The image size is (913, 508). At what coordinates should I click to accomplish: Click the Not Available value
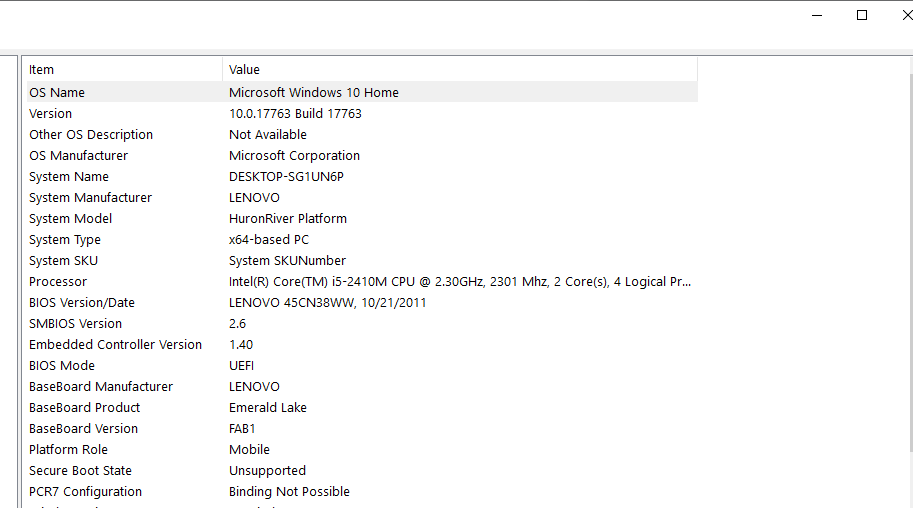click(268, 135)
